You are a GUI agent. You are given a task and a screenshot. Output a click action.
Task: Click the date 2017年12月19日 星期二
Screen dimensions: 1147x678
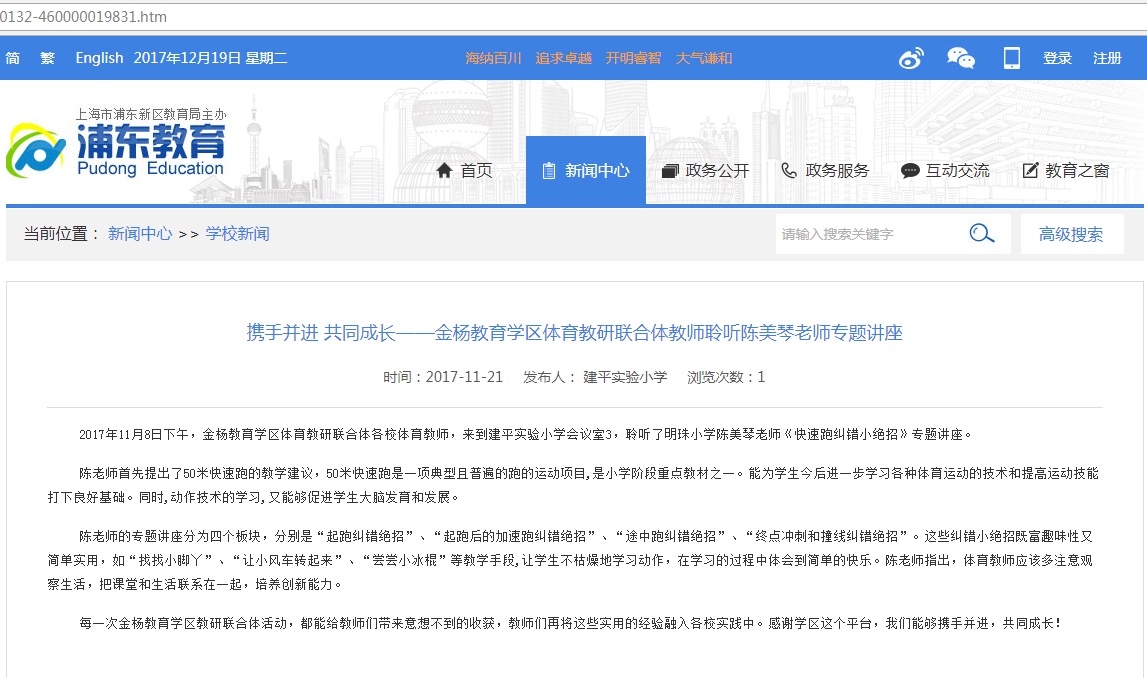pos(210,58)
